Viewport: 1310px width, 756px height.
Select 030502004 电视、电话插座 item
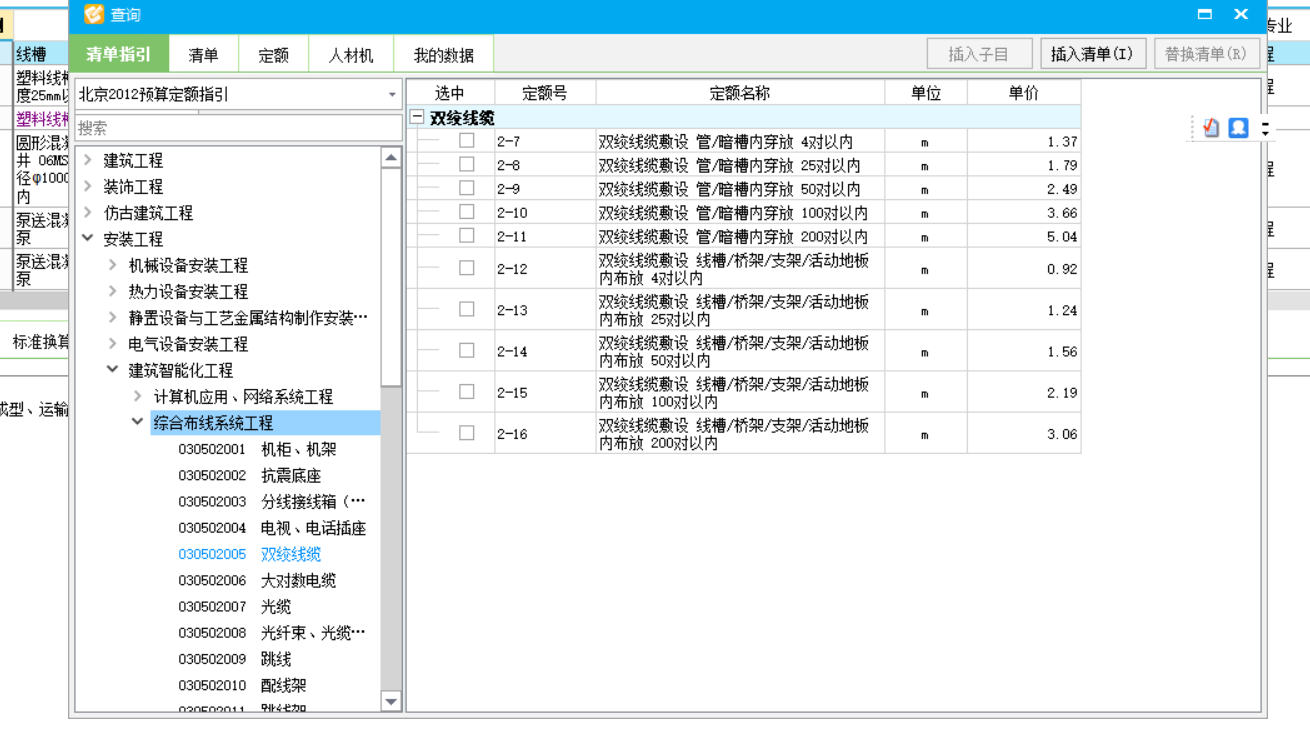click(273, 527)
